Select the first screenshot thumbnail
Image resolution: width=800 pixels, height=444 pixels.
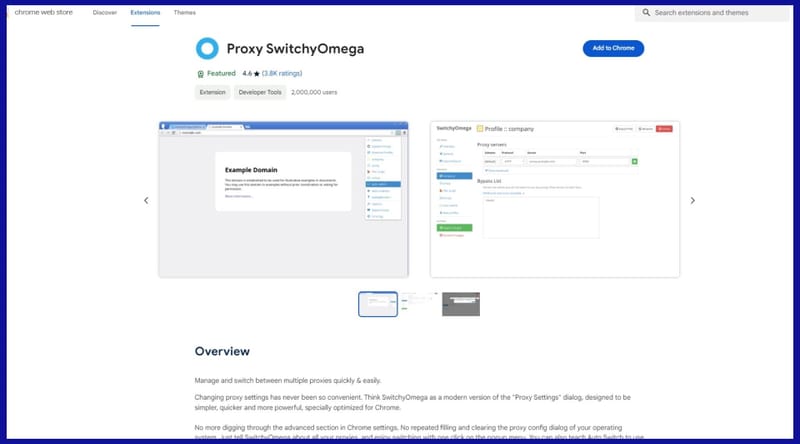[x=378, y=304]
